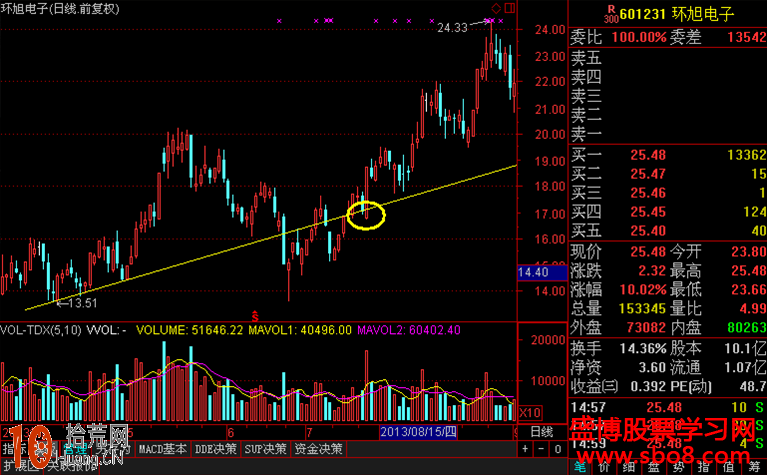
Task: Click the red S marker below candles
Action: pyautogui.click(x=255, y=316)
